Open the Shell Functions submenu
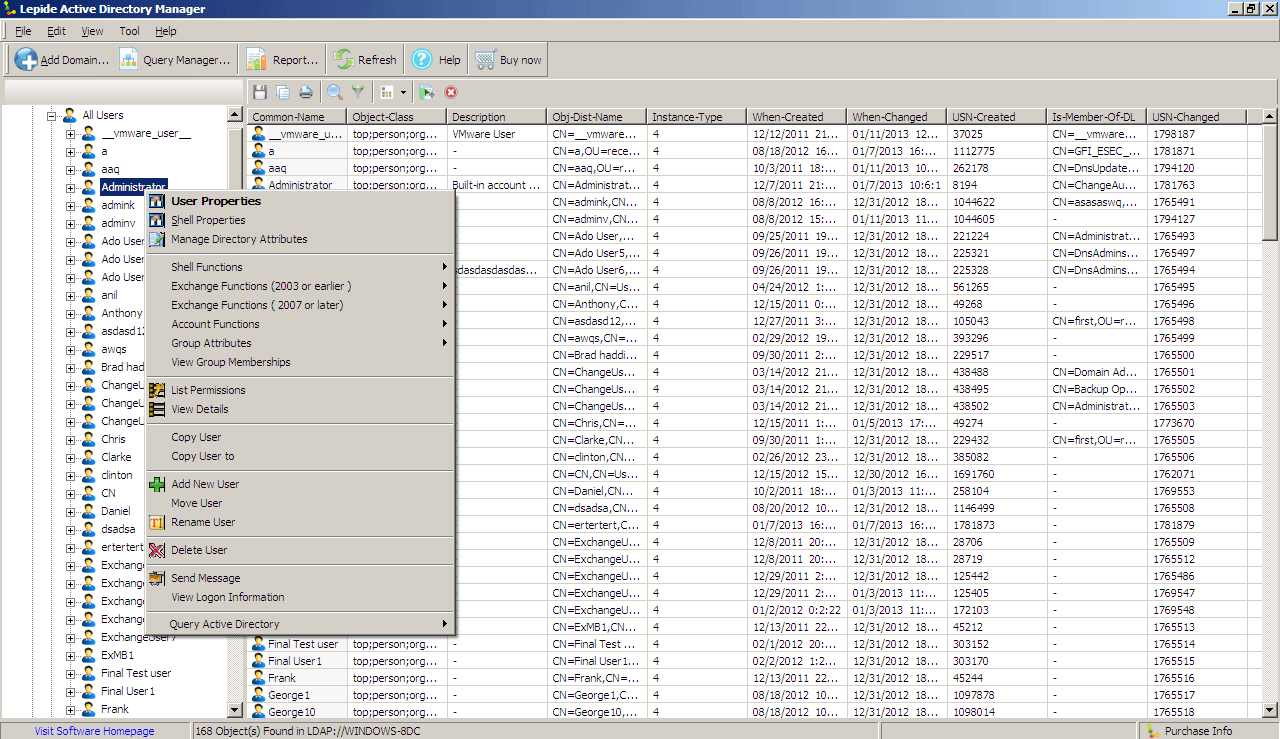 point(299,267)
